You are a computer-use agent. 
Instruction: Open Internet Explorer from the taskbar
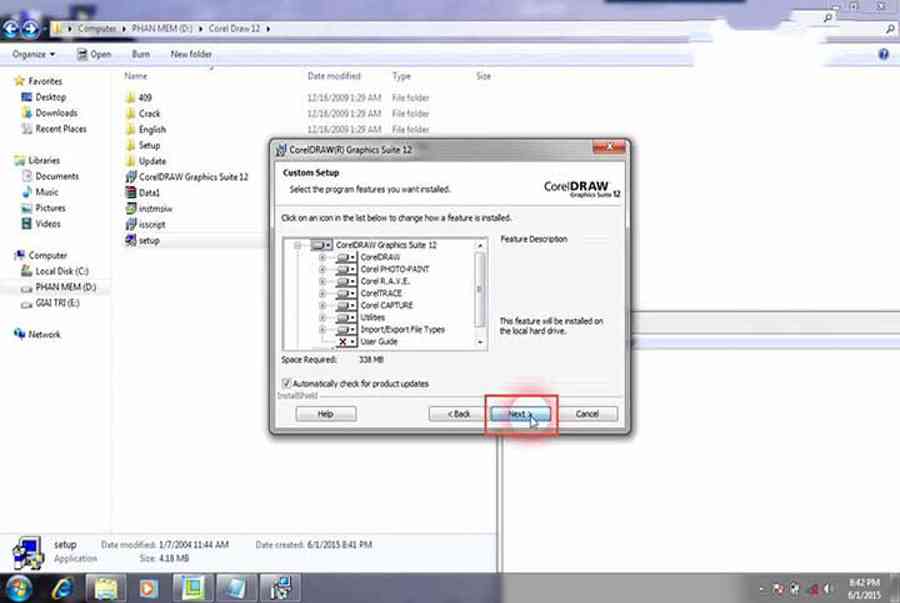pos(62,585)
